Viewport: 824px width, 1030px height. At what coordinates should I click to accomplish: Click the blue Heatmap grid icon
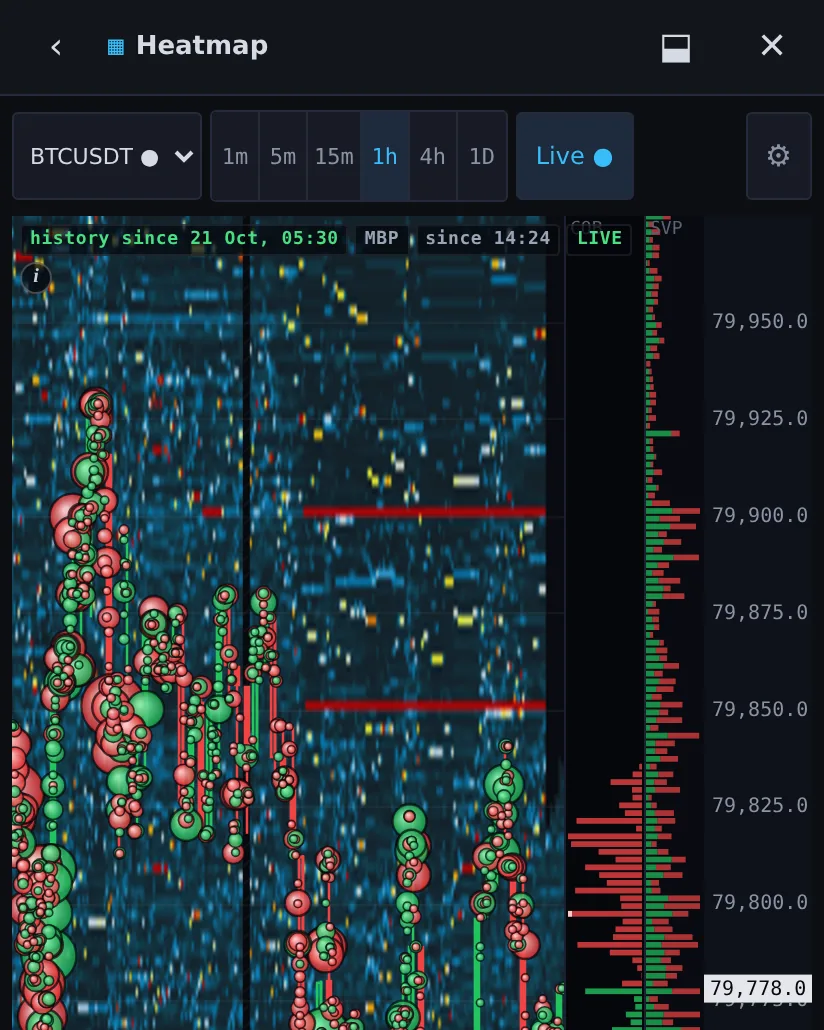116,47
